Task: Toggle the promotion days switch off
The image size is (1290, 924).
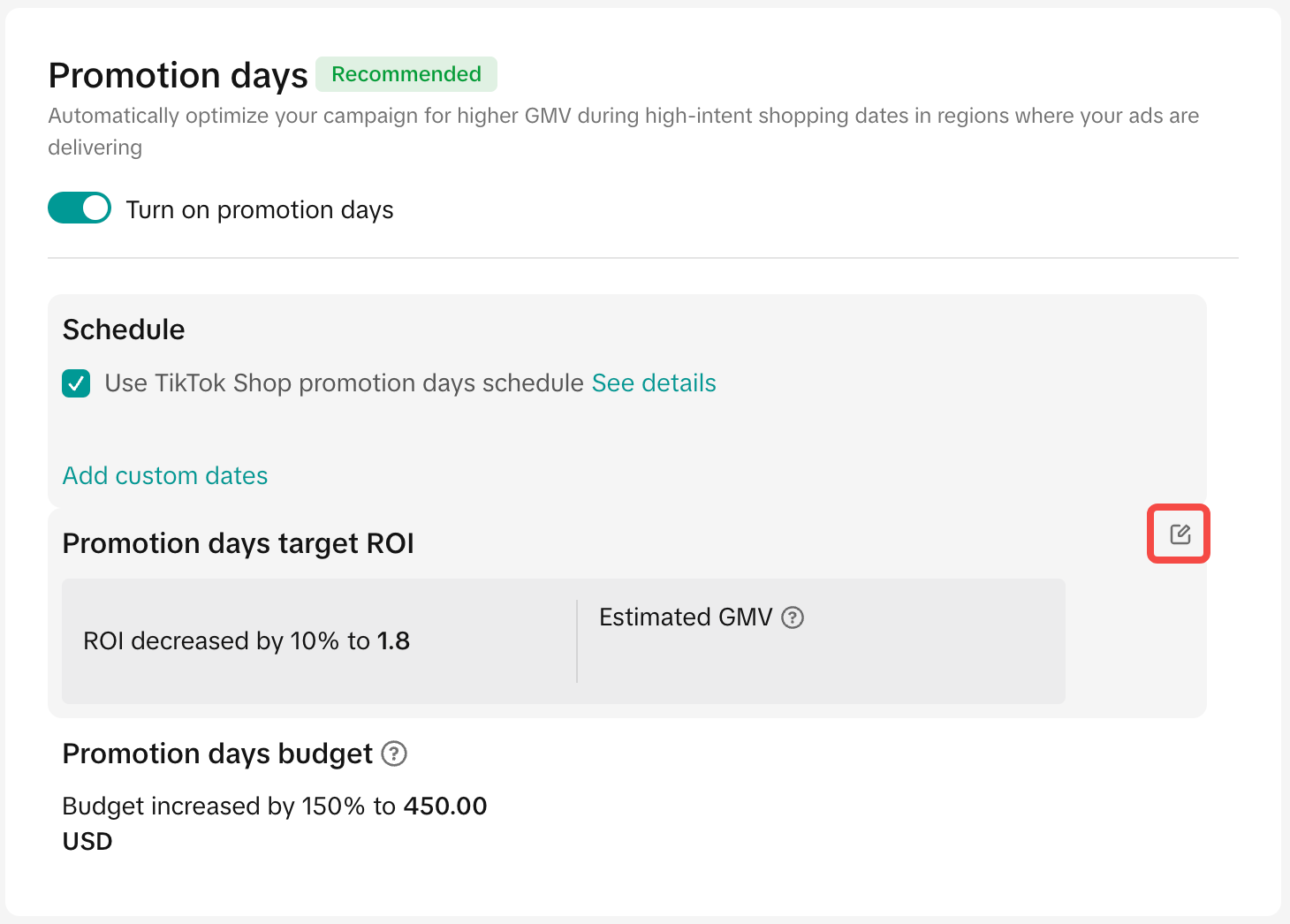Action: [80, 208]
